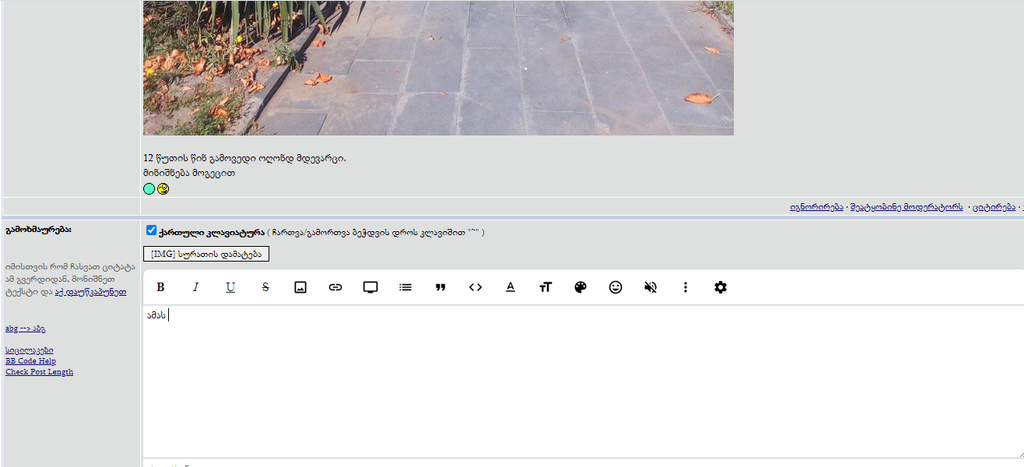This screenshot has height=467, width=1024.
Task: Open the იგნორირება link
Action: pos(816,207)
